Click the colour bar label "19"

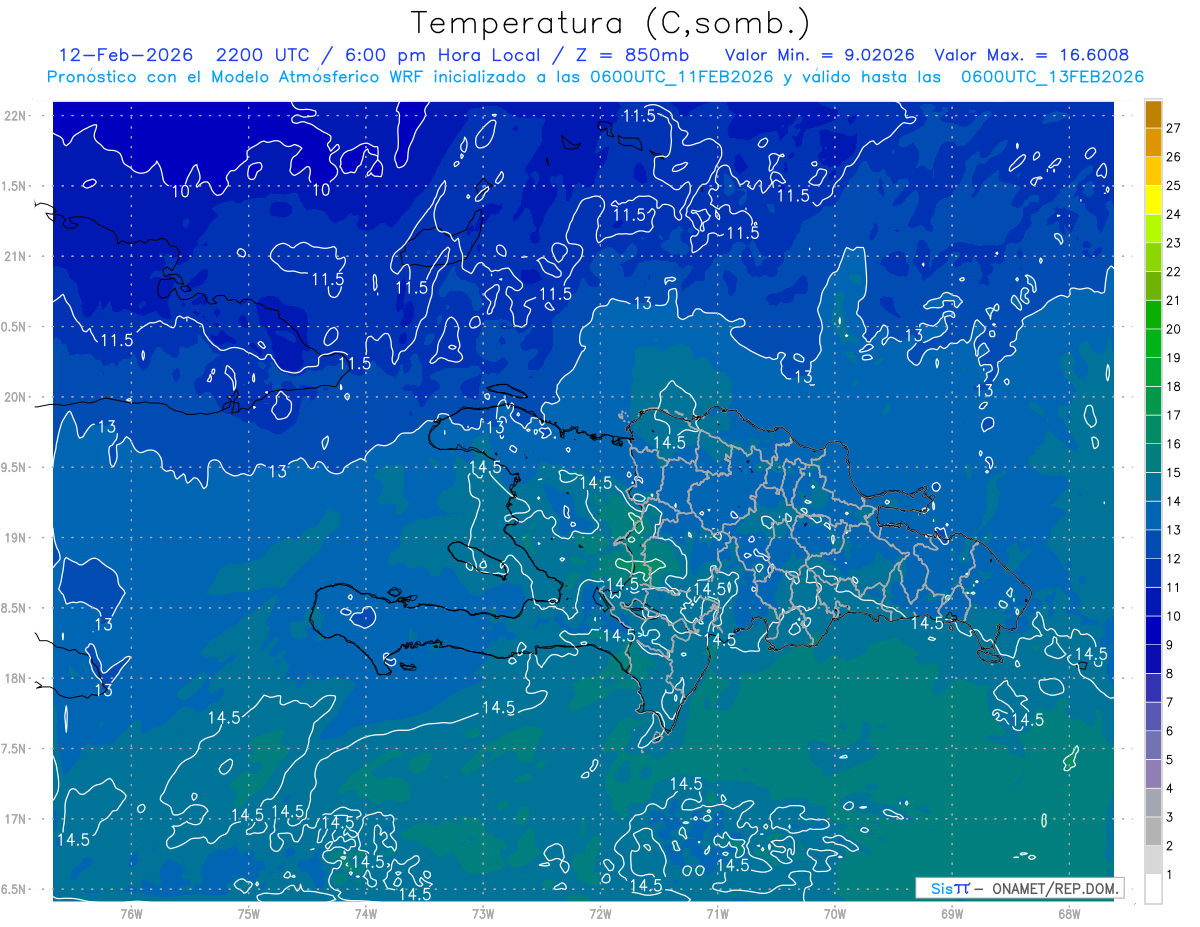(x=1173, y=357)
